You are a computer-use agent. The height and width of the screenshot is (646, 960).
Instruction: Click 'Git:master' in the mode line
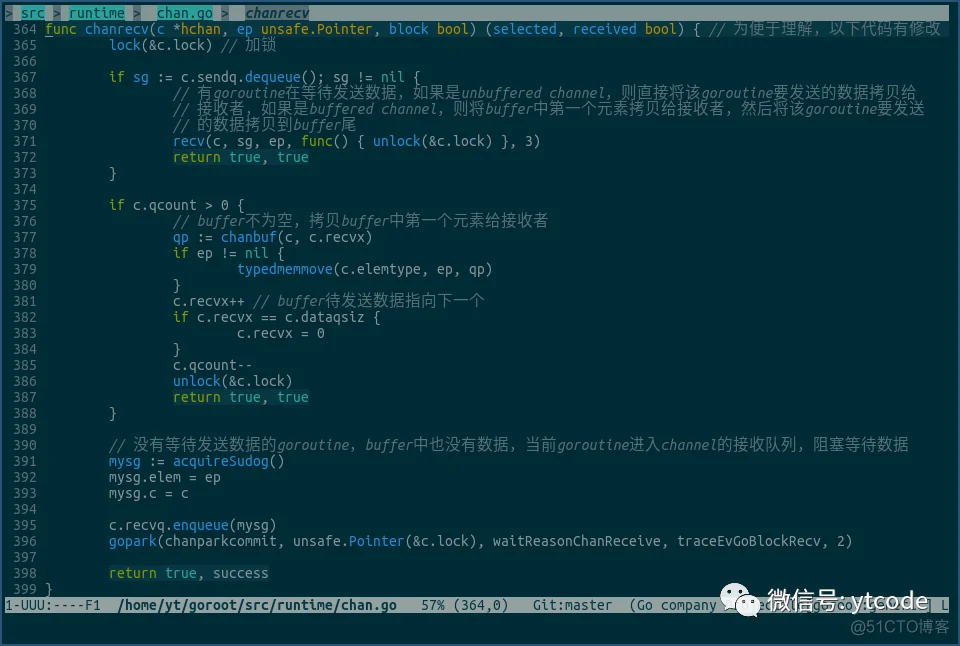(x=572, y=606)
